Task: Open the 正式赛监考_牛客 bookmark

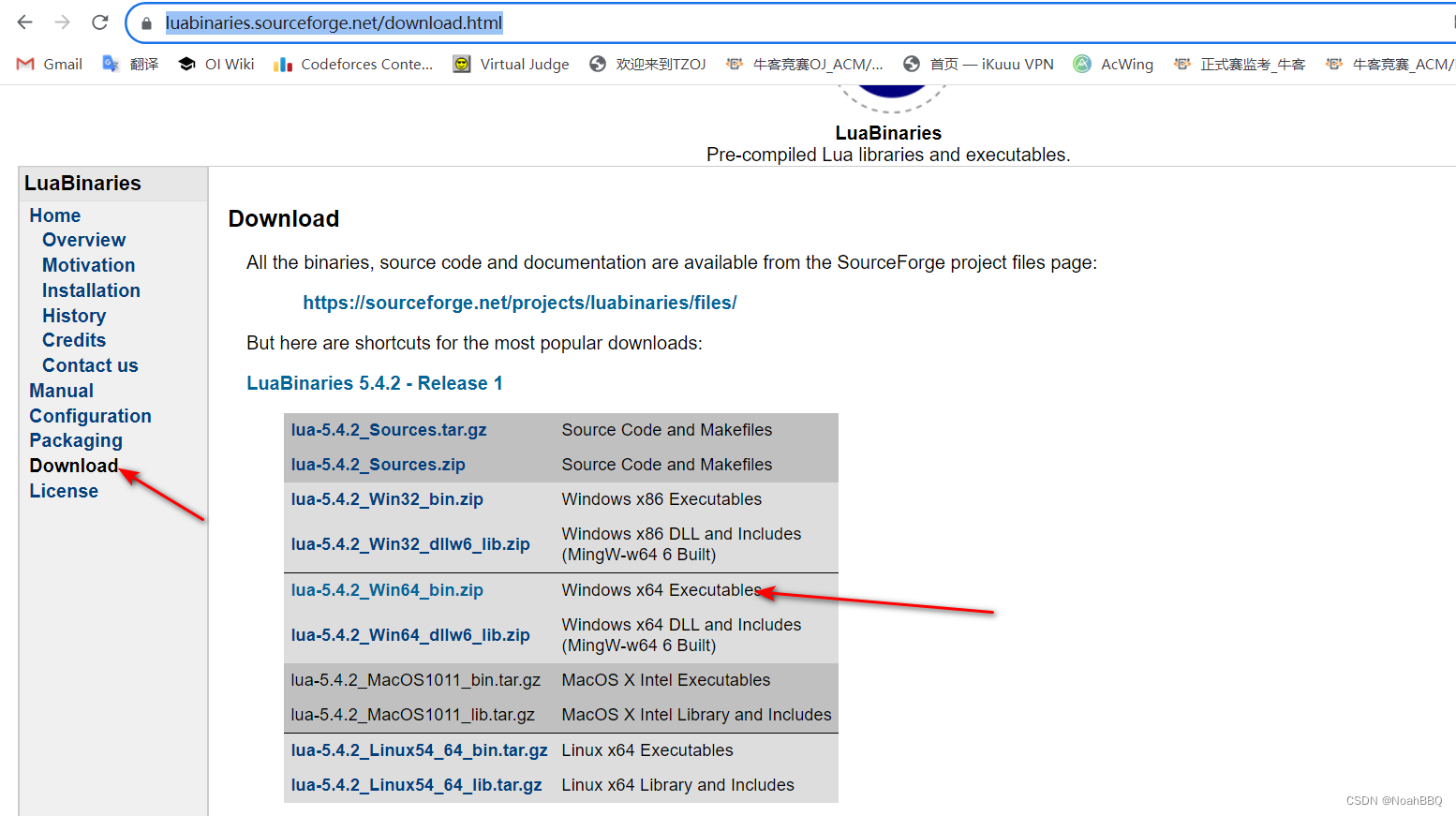Action: coord(1240,64)
